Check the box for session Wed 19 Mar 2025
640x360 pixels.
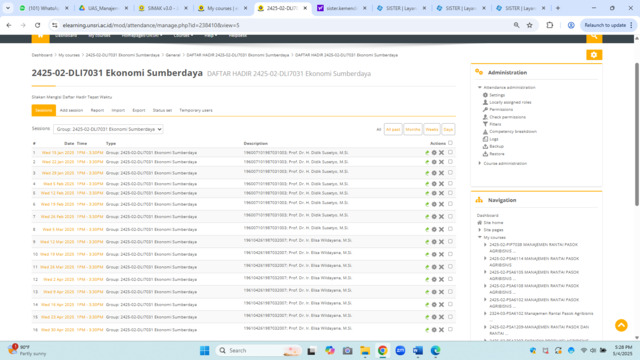pyautogui.click(x=450, y=254)
